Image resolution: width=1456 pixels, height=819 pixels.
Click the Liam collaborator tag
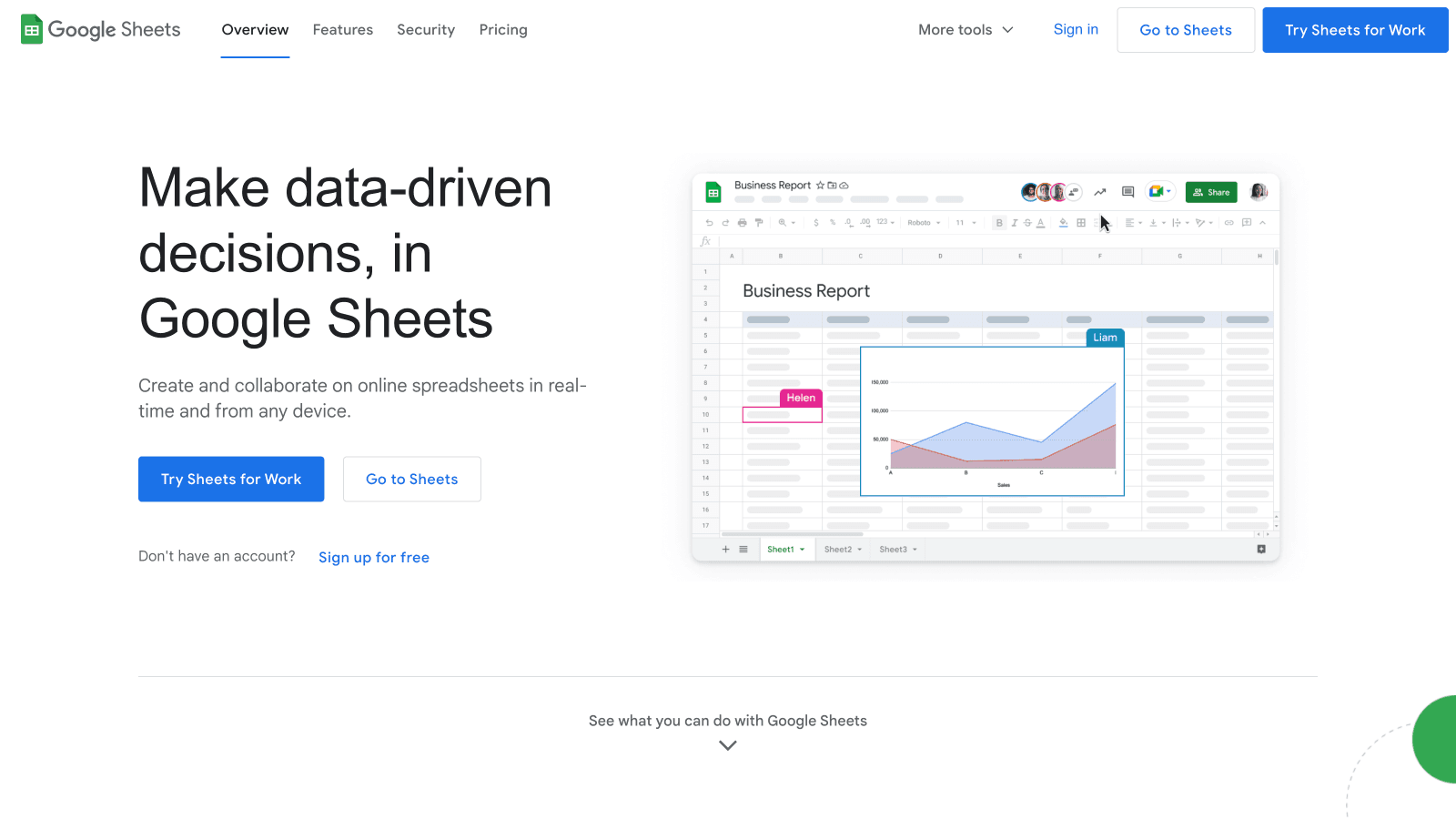click(x=1105, y=338)
